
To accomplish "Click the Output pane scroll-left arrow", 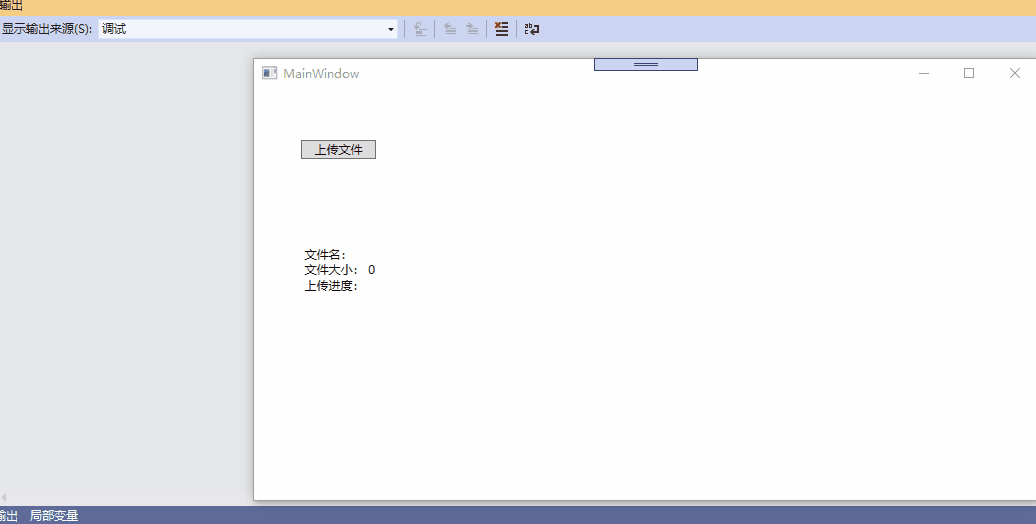I will click(x=3, y=498).
